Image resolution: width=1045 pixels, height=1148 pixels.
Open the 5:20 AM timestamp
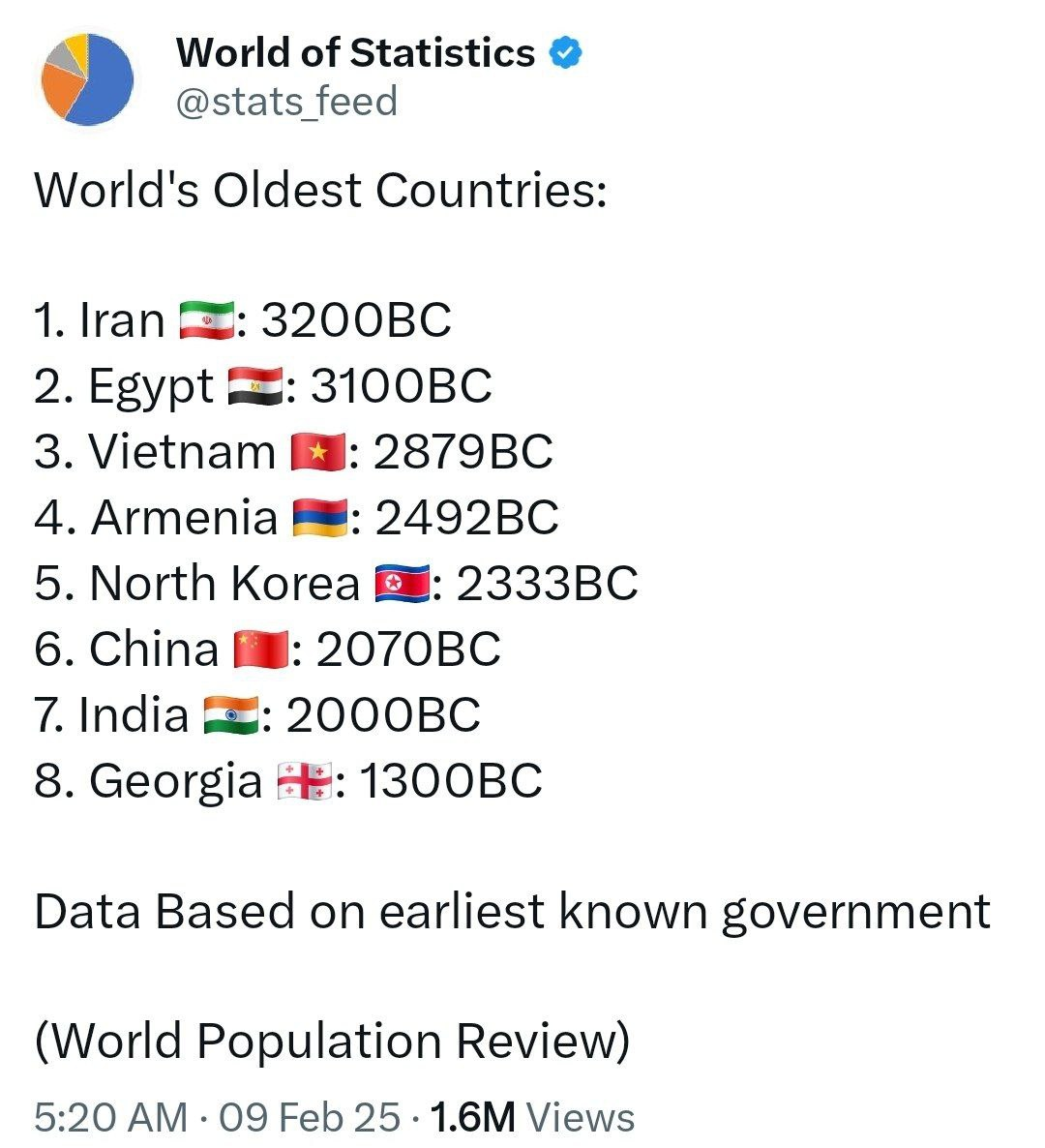(111, 1117)
